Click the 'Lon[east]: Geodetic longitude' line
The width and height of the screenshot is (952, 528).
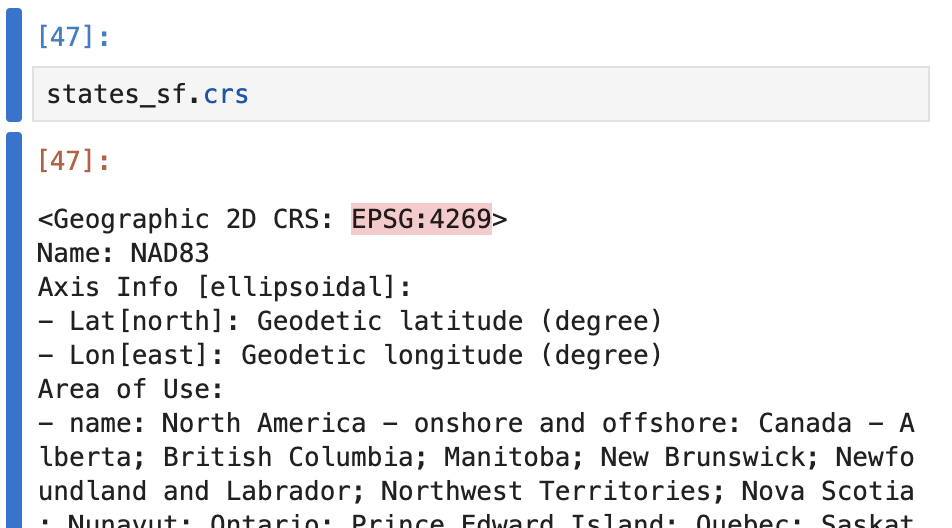(350, 355)
